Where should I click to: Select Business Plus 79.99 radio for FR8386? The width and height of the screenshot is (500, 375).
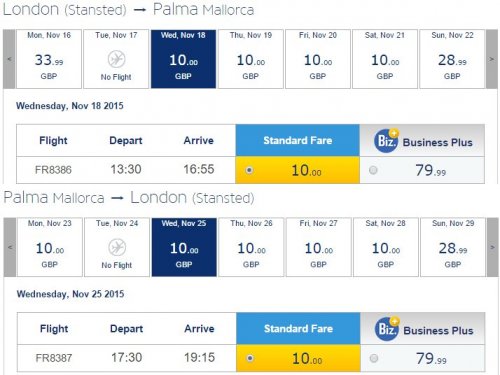(373, 170)
